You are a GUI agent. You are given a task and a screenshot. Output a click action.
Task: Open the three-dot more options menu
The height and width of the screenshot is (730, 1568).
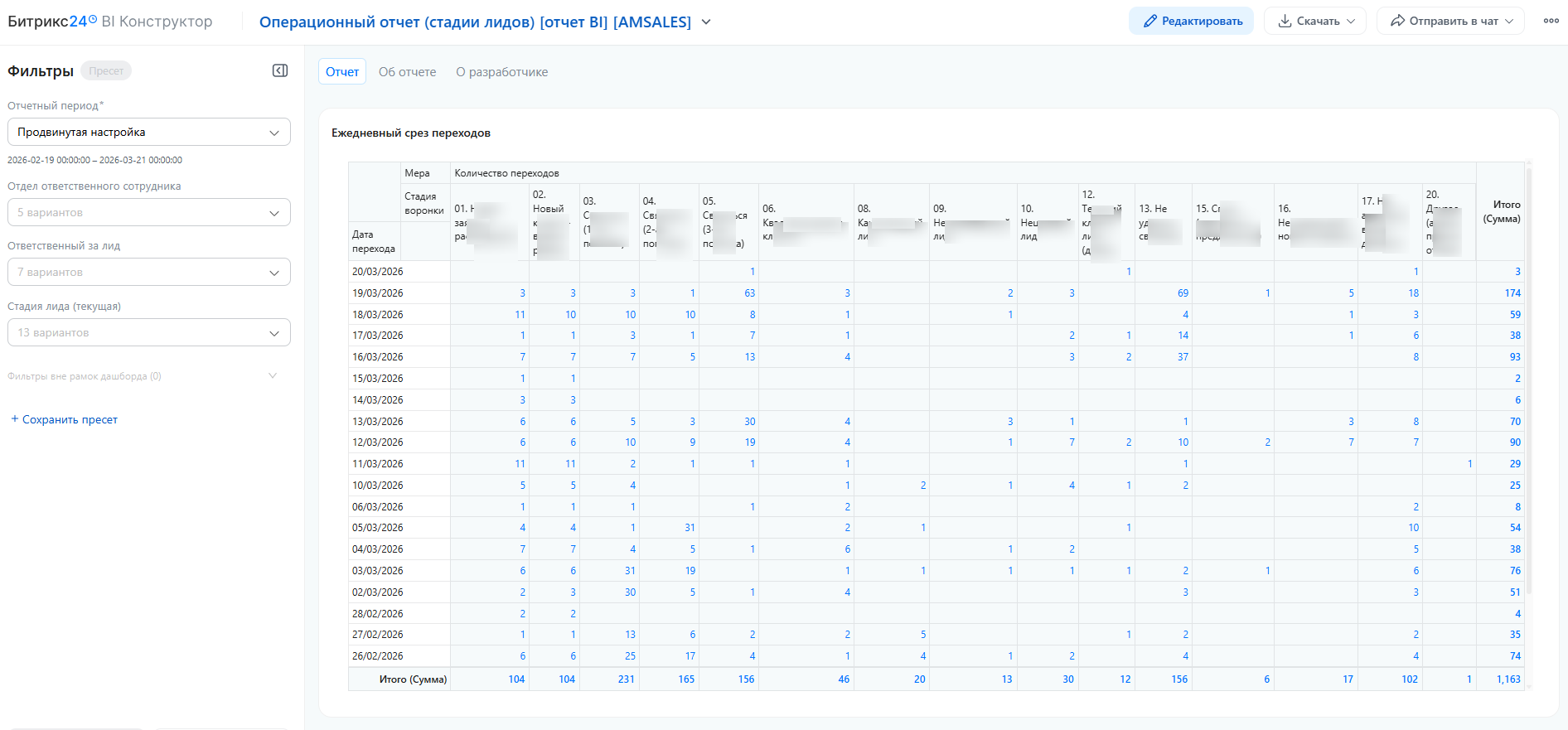(1551, 21)
